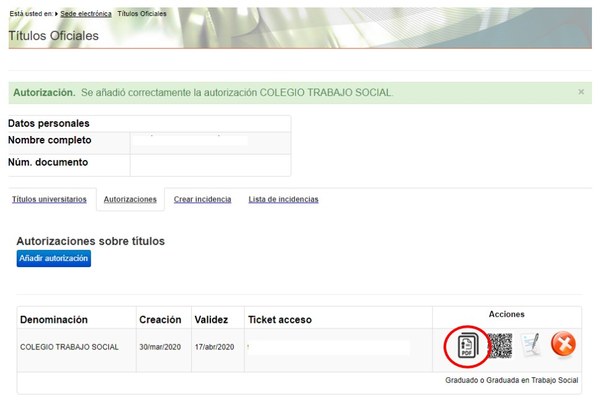Delete authorization with the red X icon
The height and width of the screenshot is (405, 600).
[563, 346]
